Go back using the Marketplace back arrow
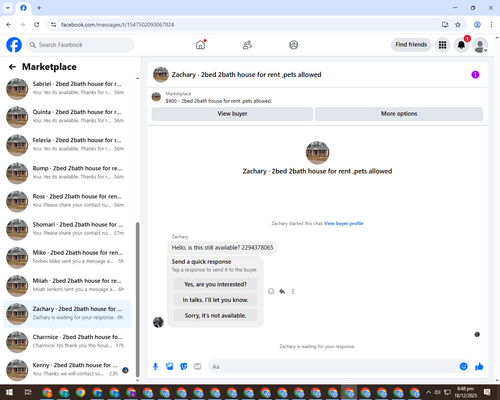The height and width of the screenshot is (400, 500). pyautogui.click(x=12, y=67)
